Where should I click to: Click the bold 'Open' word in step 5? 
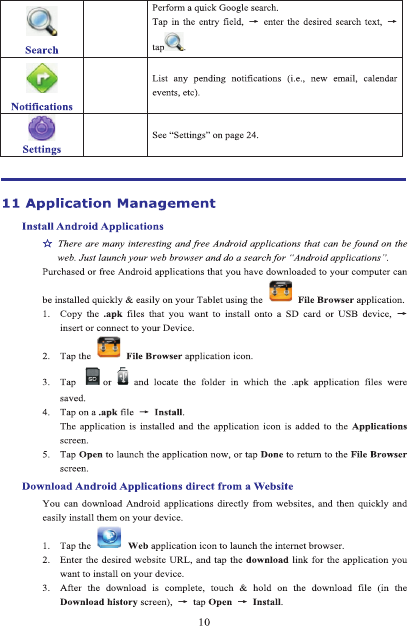91,454
